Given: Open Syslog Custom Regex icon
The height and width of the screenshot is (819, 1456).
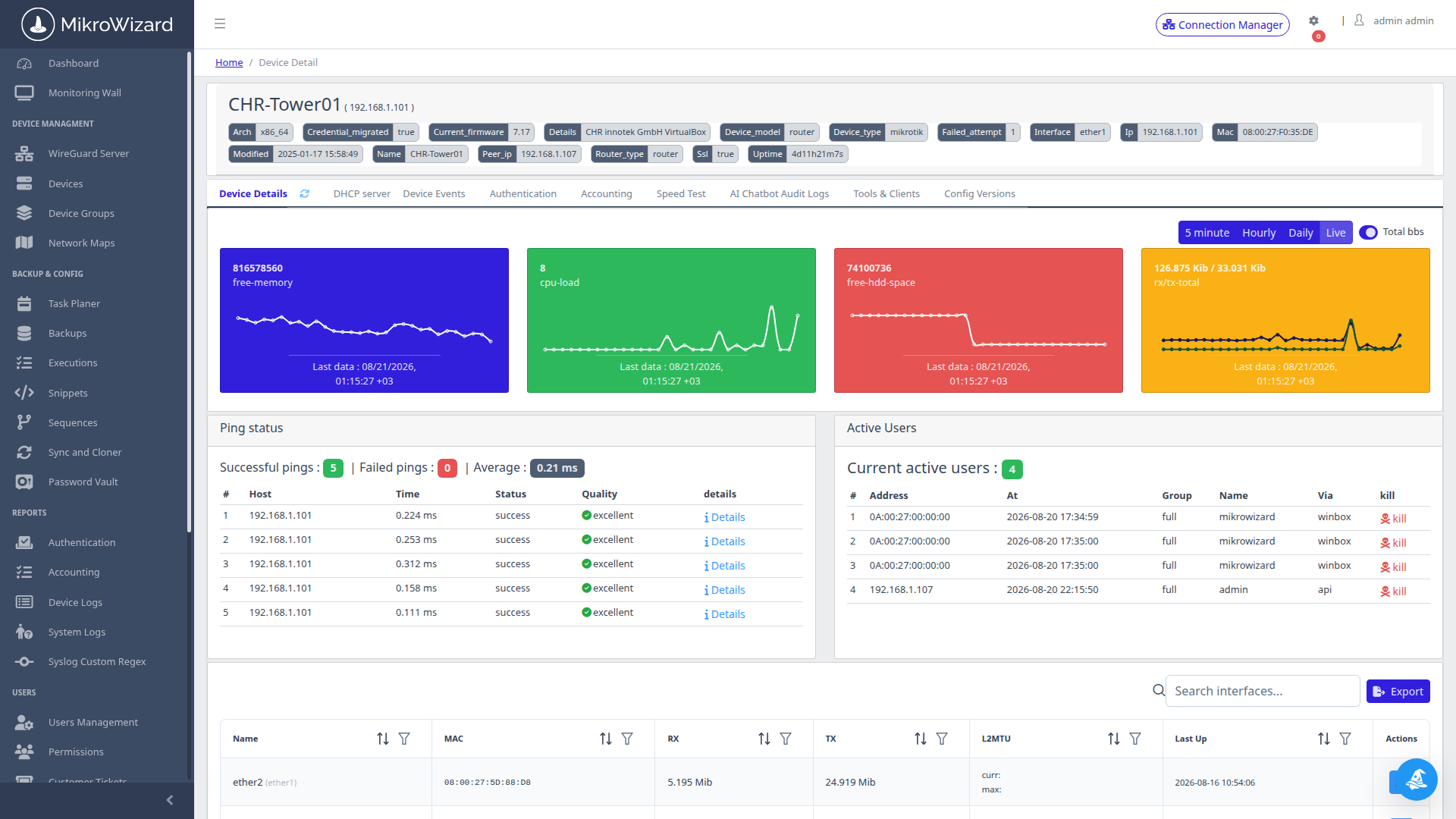Looking at the screenshot, I should click(x=24, y=661).
